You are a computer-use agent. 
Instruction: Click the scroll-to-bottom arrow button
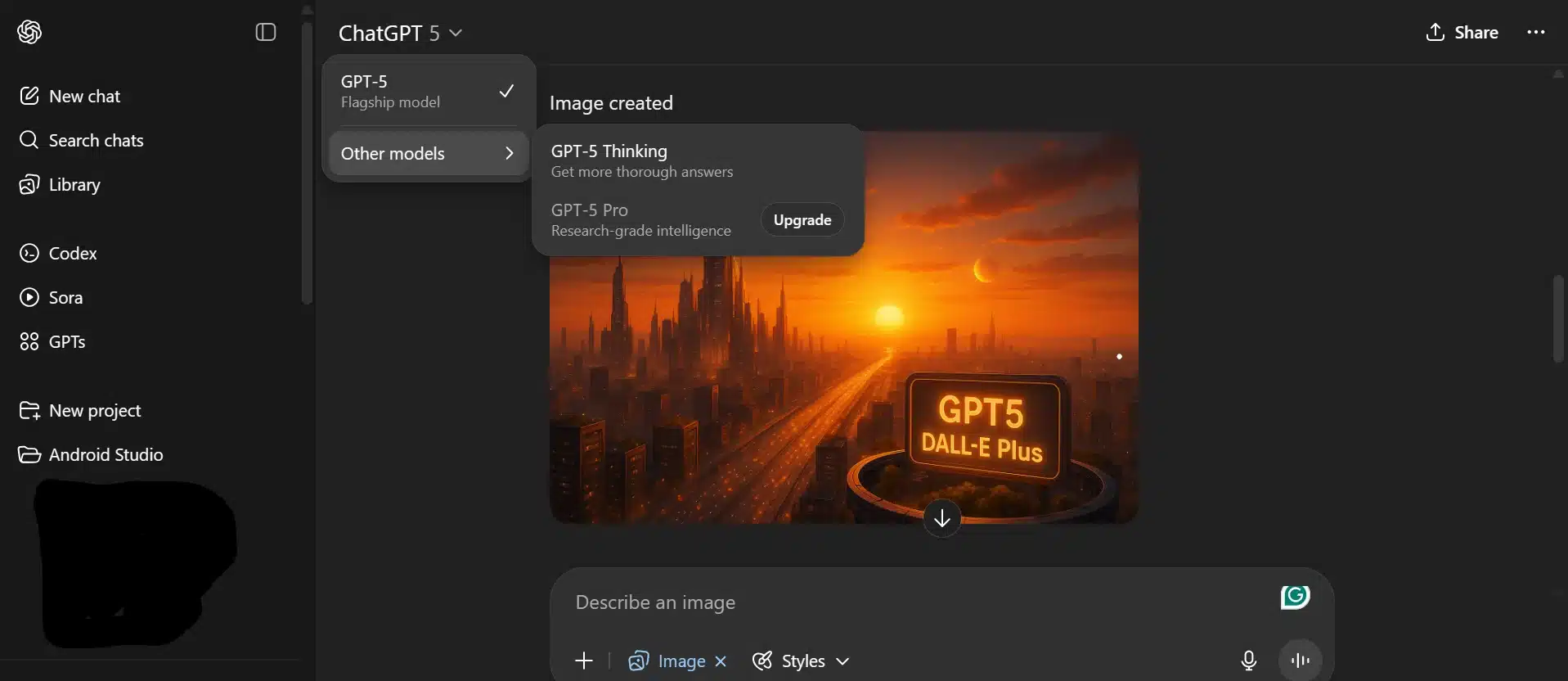[941, 518]
